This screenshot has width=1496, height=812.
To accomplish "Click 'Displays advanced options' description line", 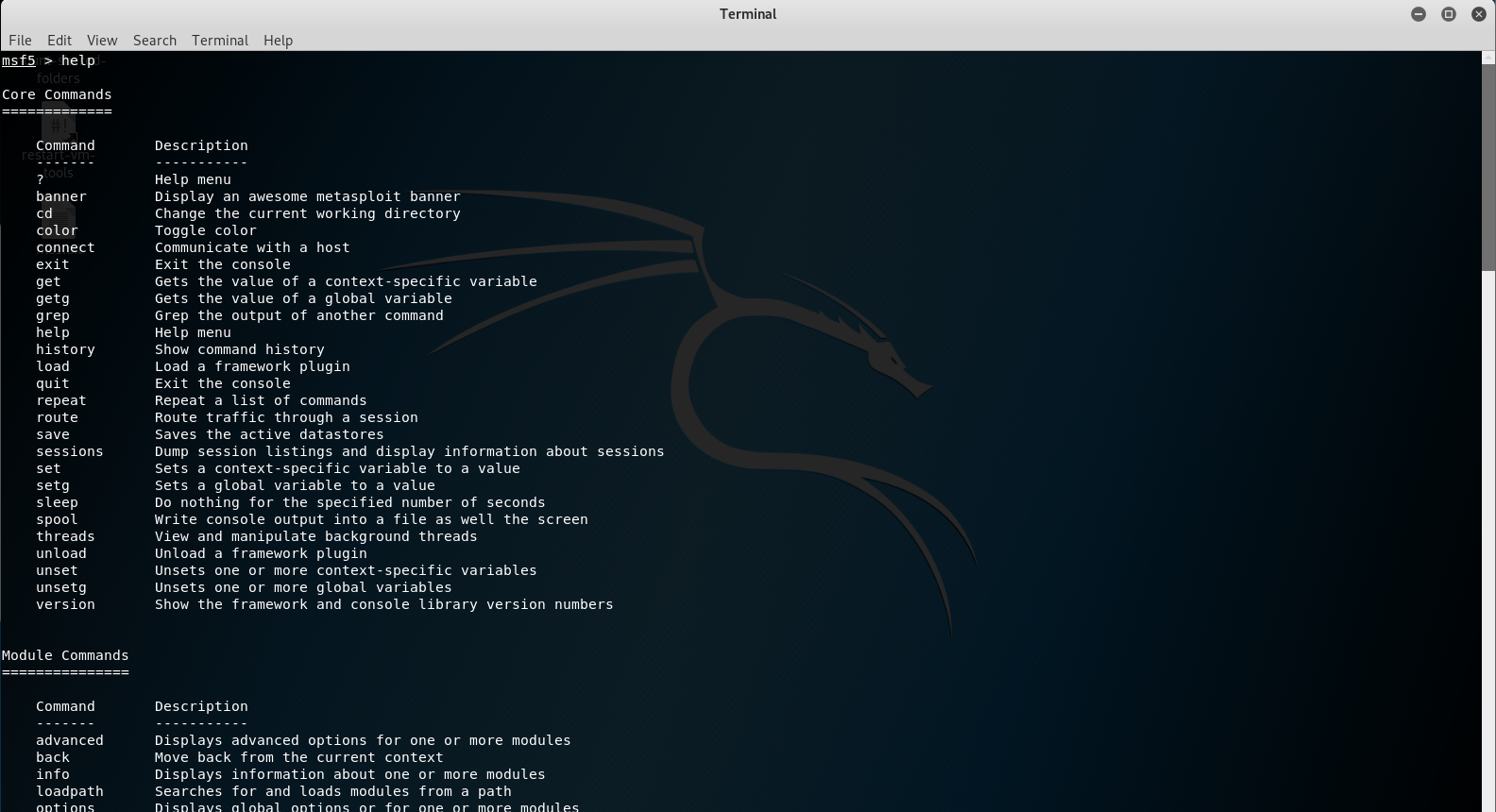I will coord(363,740).
